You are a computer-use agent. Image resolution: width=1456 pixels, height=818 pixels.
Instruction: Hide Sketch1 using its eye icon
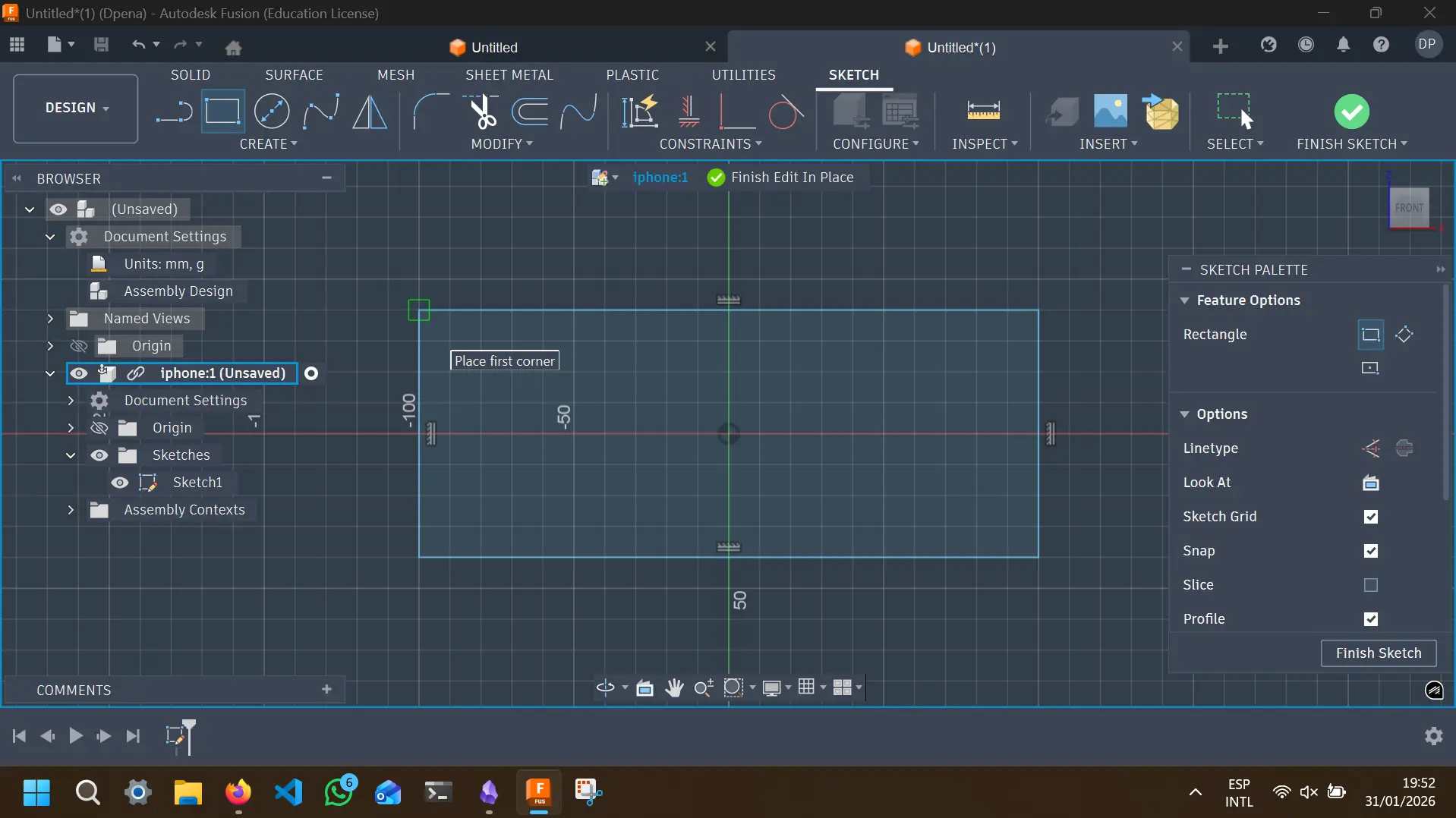tap(120, 483)
